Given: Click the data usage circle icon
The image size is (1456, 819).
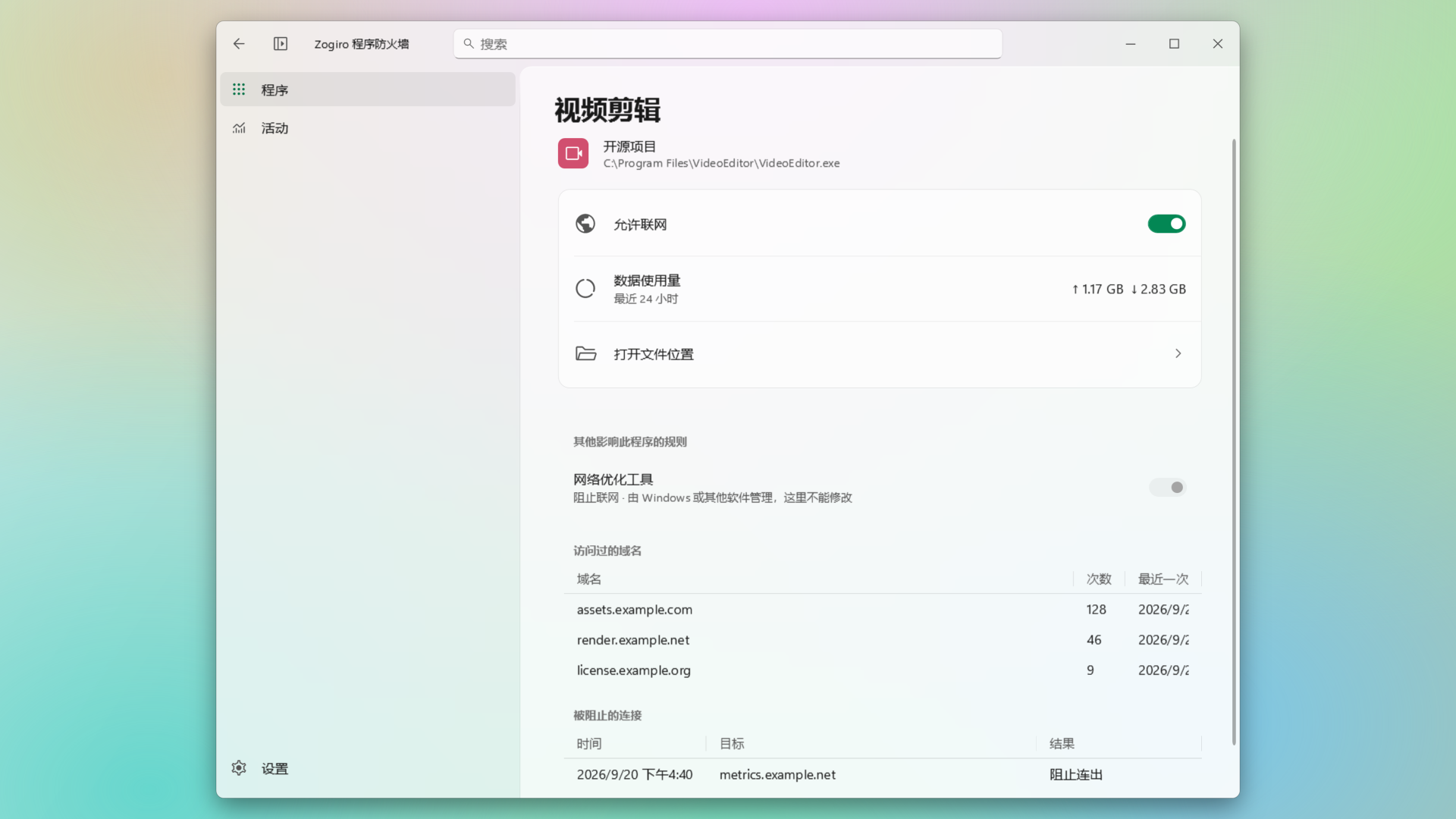Looking at the screenshot, I should pos(585,289).
